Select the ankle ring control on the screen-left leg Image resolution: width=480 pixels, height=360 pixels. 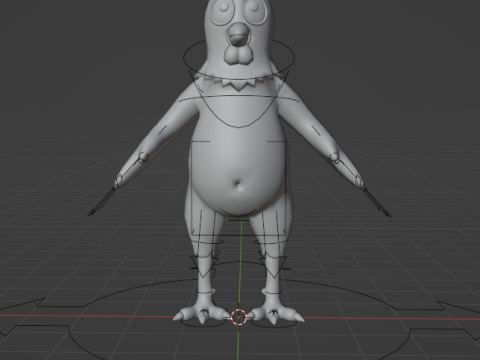pos(205,292)
